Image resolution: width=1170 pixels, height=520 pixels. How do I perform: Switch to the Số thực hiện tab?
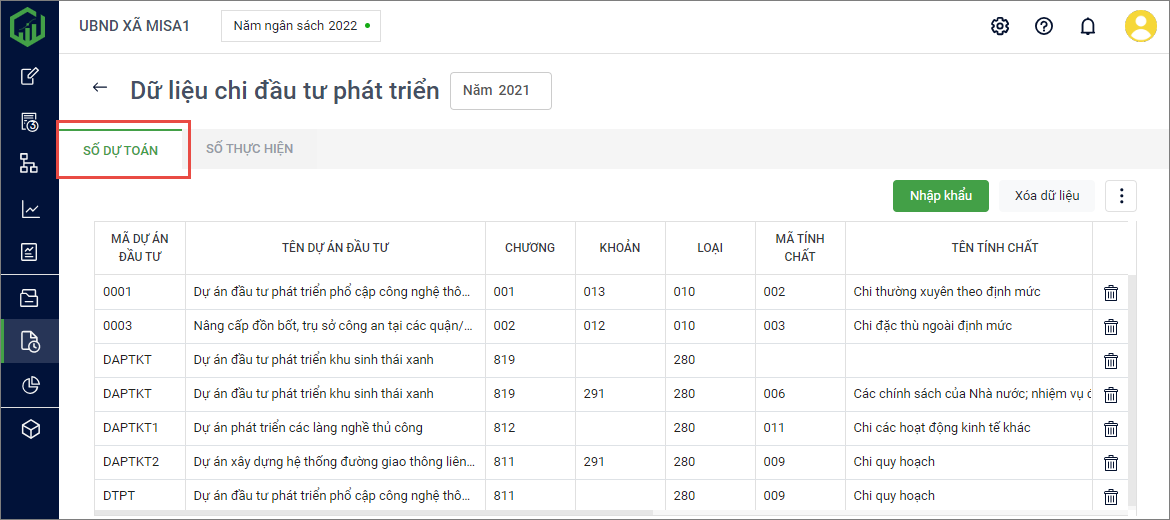pyautogui.click(x=249, y=149)
